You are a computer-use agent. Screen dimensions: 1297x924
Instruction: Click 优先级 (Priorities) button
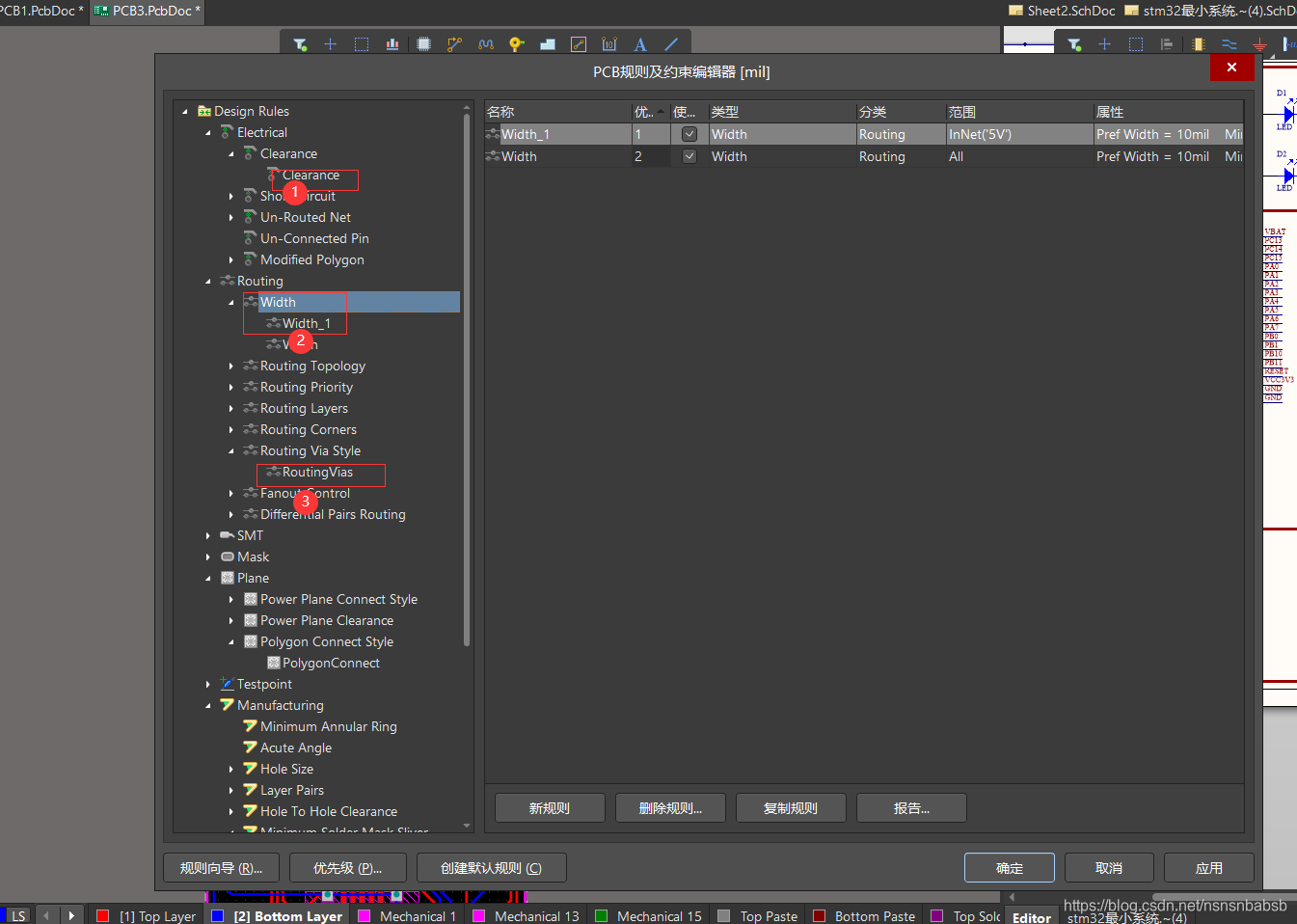click(x=347, y=868)
